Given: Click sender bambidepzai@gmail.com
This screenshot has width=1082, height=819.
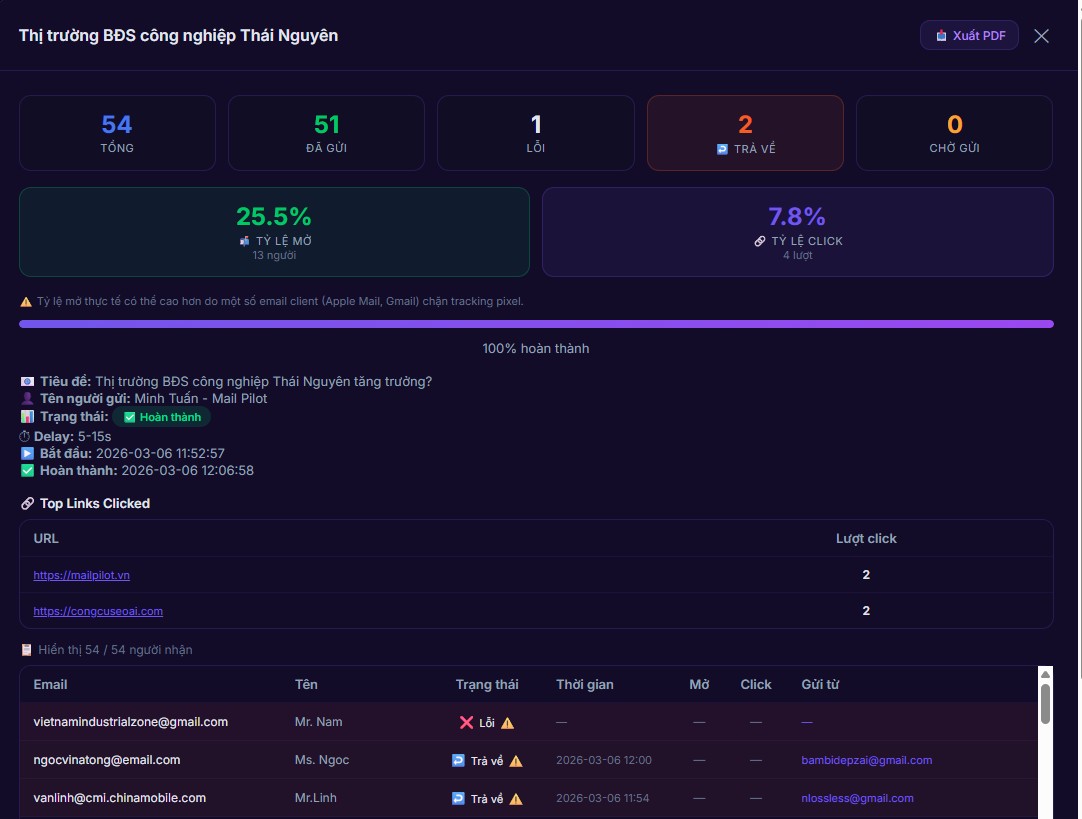Looking at the screenshot, I should click(x=866, y=761).
